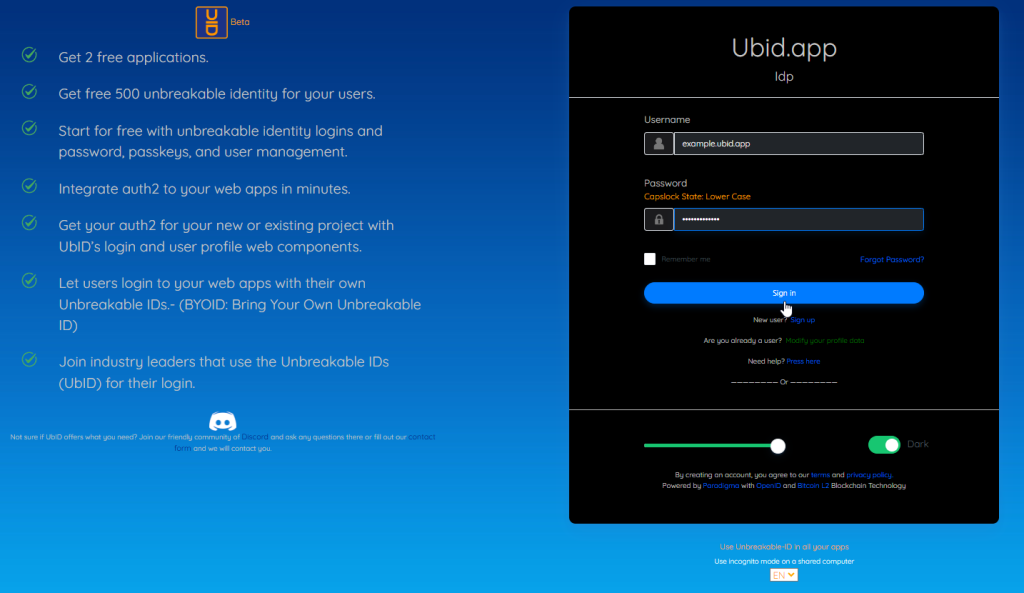Click the UbID logo icon
The image size is (1024, 593).
tap(211, 22)
